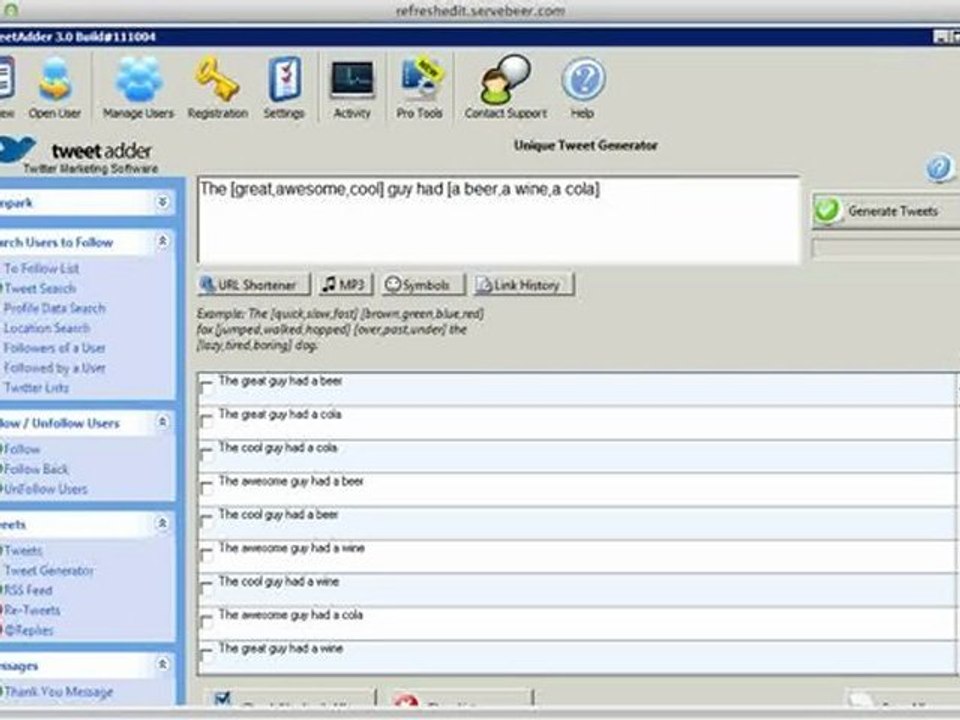The width and height of the screenshot is (960, 720).
Task: Collapse the Messages sidebar panel
Action: point(162,664)
